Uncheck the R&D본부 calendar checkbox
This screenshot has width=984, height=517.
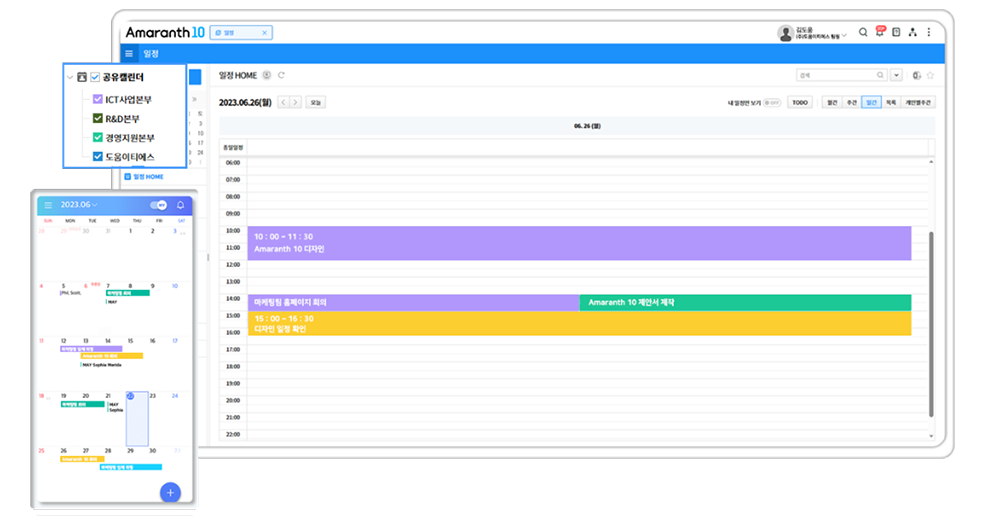[x=97, y=118]
